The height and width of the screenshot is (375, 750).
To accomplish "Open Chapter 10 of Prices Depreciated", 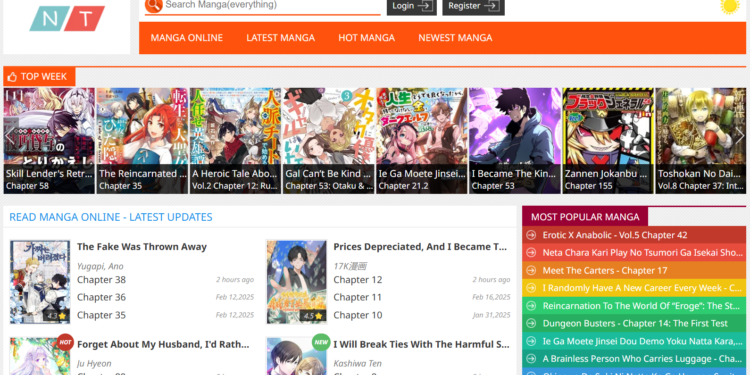I will (x=358, y=315).
